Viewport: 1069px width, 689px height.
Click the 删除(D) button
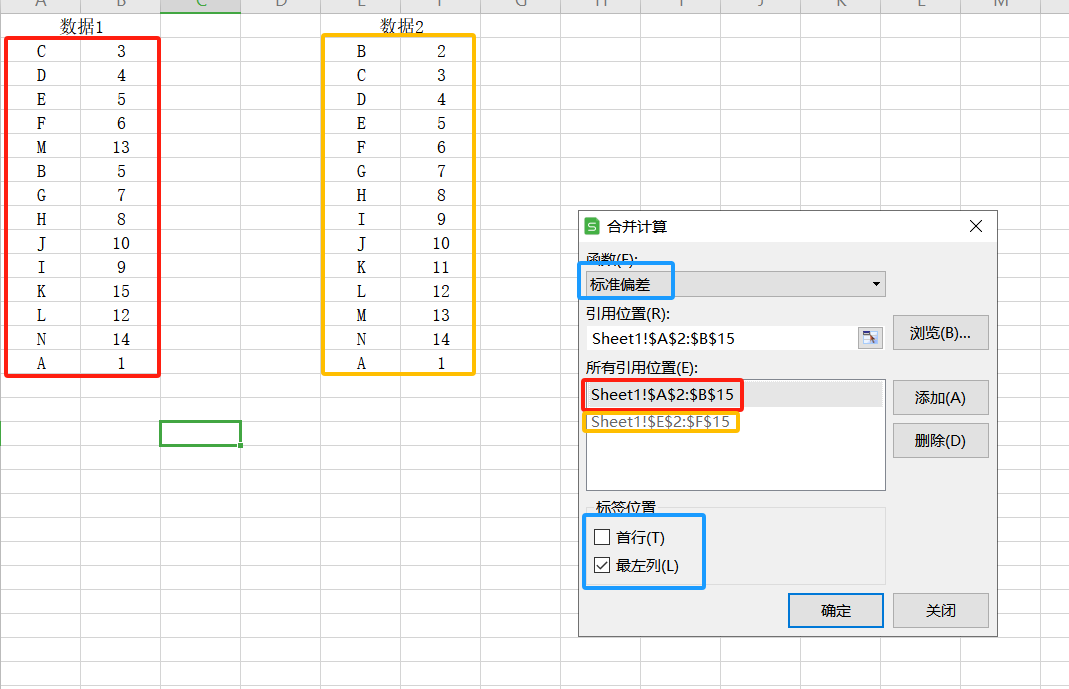tap(940, 440)
